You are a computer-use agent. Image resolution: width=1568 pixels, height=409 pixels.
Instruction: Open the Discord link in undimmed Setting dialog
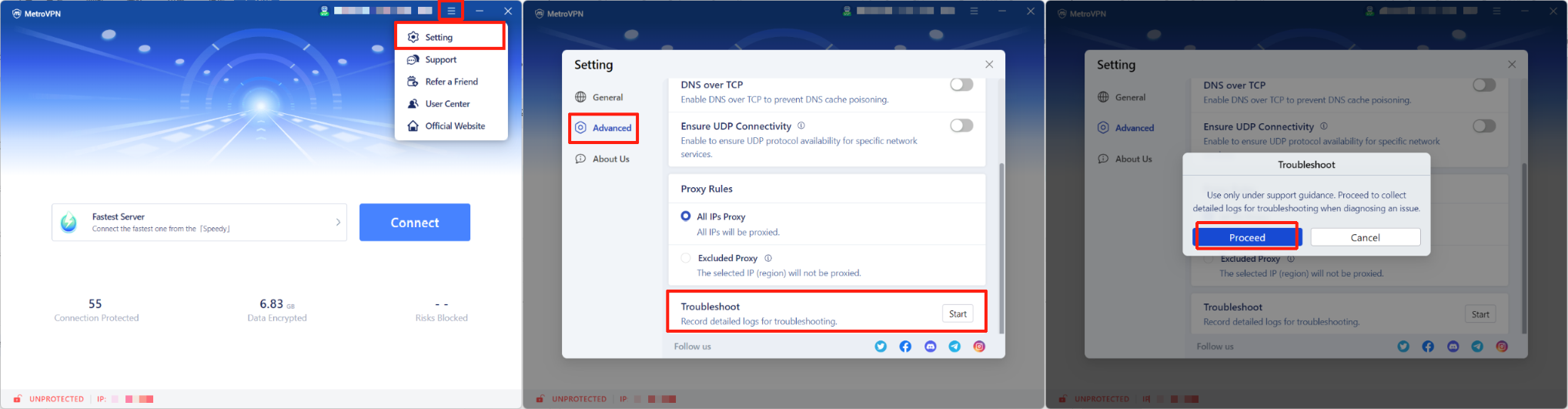pyautogui.click(x=930, y=347)
